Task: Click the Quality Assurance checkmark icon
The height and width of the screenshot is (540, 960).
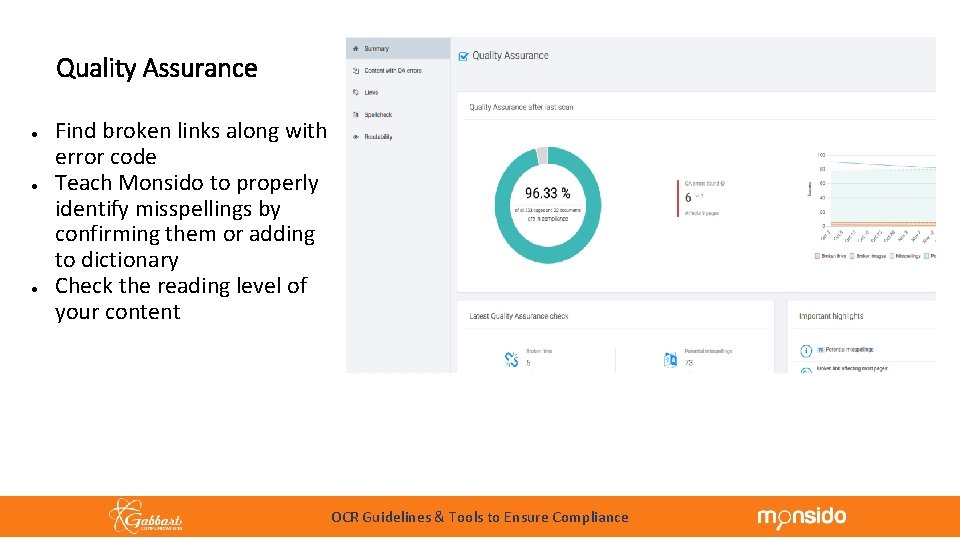Action: (463, 56)
